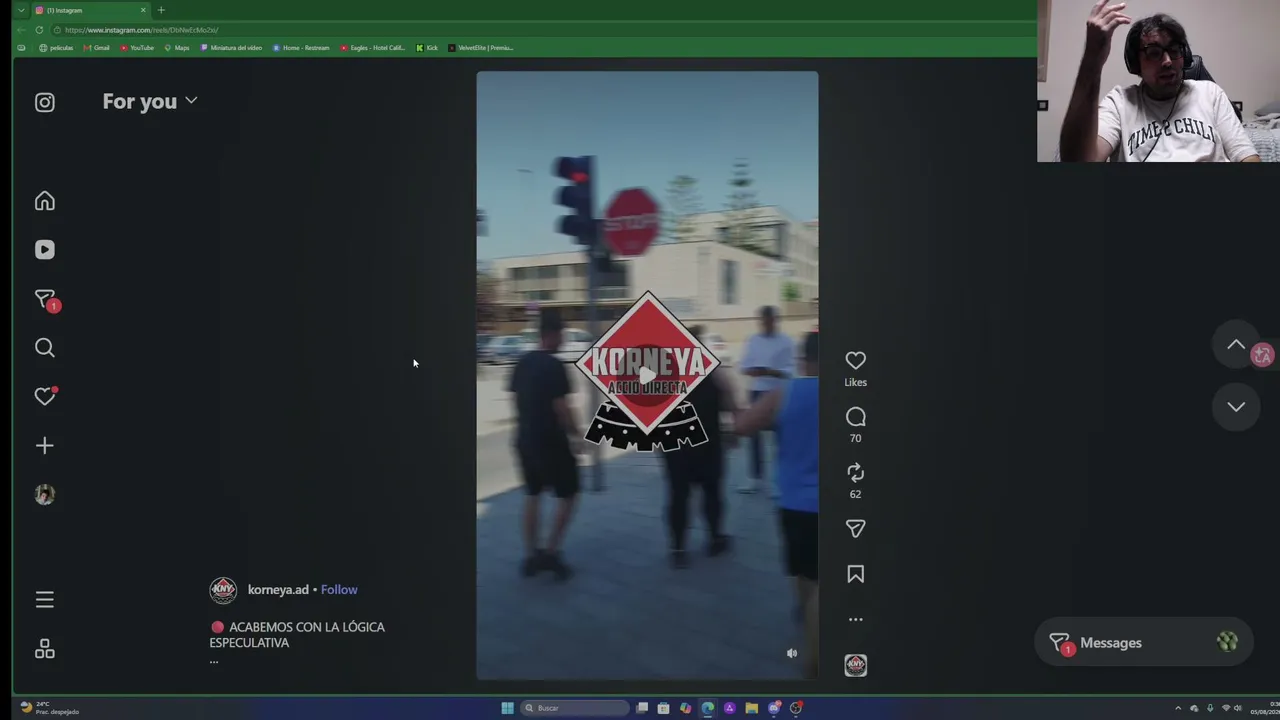The width and height of the screenshot is (1280, 720).
Task: Open the weather widget on taskbar
Action: click(50, 708)
